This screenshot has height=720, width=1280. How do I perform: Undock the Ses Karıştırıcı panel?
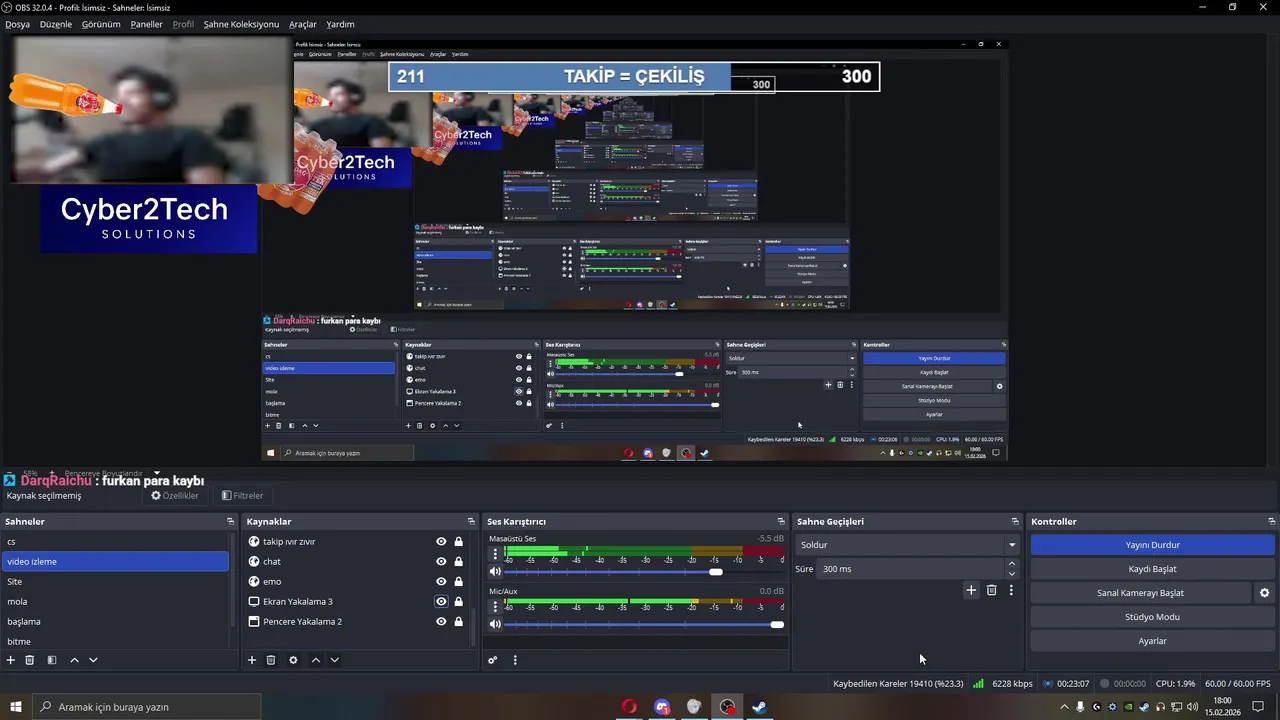(781, 522)
